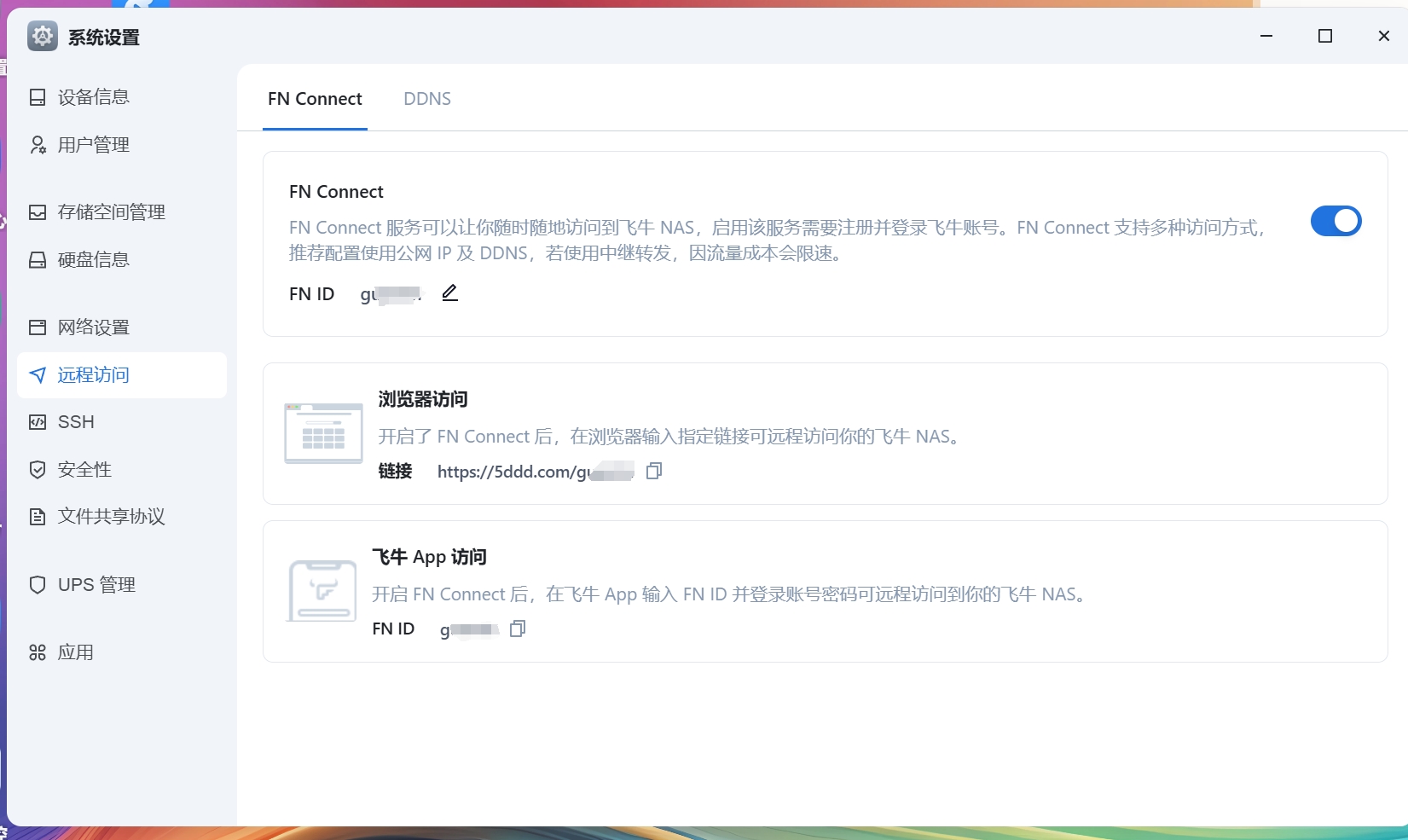
Task: Click the https://5ddd.com link text
Action: click(536, 472)
